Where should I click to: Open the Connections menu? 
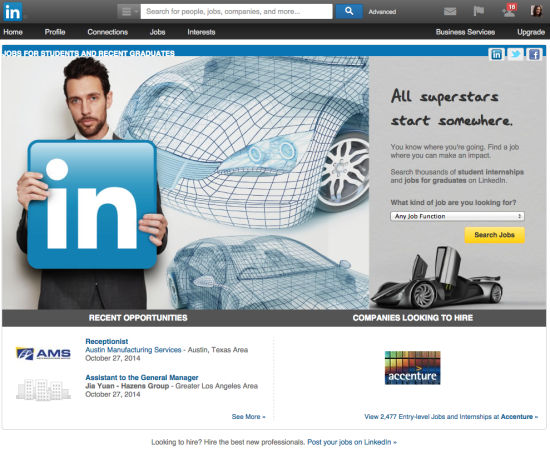point(108,32)
